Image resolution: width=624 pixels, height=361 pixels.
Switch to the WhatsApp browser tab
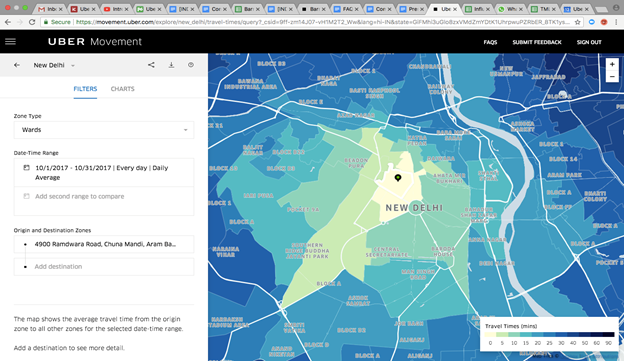tap(510, 9)
